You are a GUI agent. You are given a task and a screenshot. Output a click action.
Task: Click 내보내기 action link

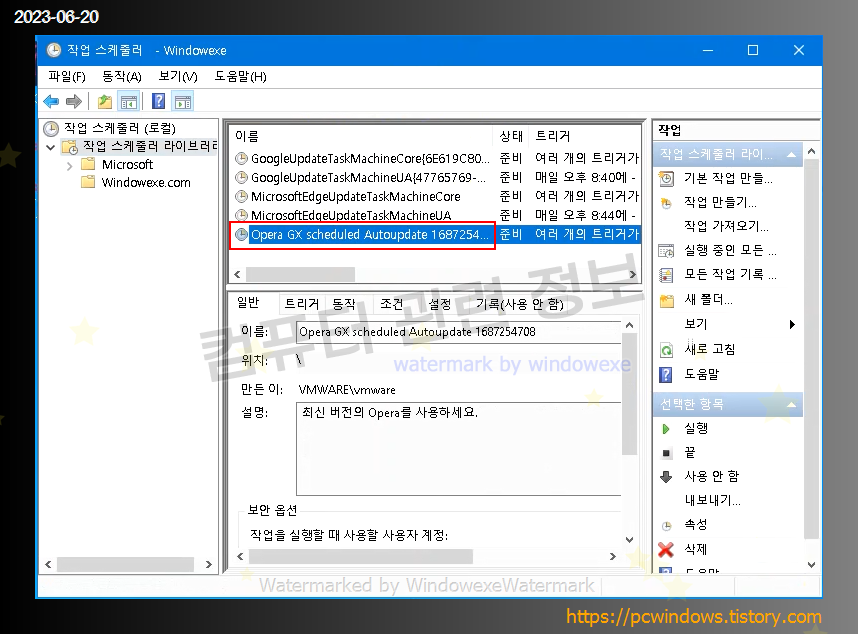pyautogui.click(x=712, y=501)
